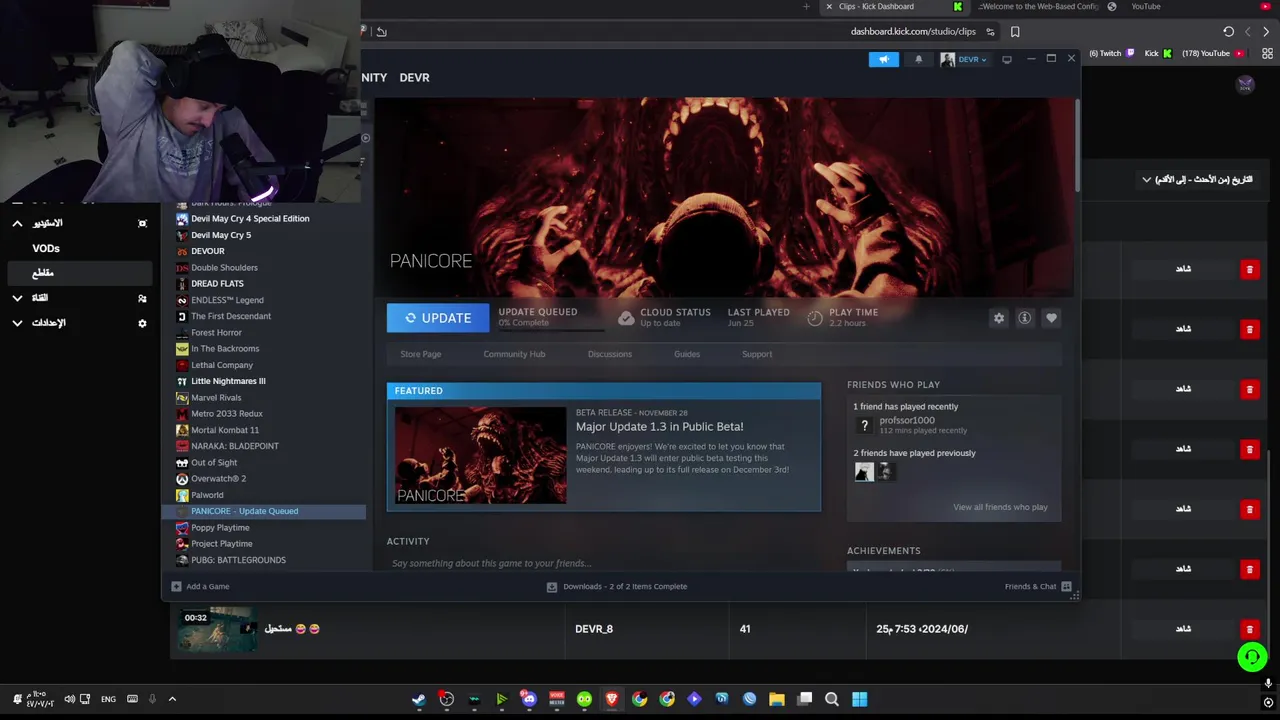Click Steam Big Picture mode monitor icon

coord(1007,59)
